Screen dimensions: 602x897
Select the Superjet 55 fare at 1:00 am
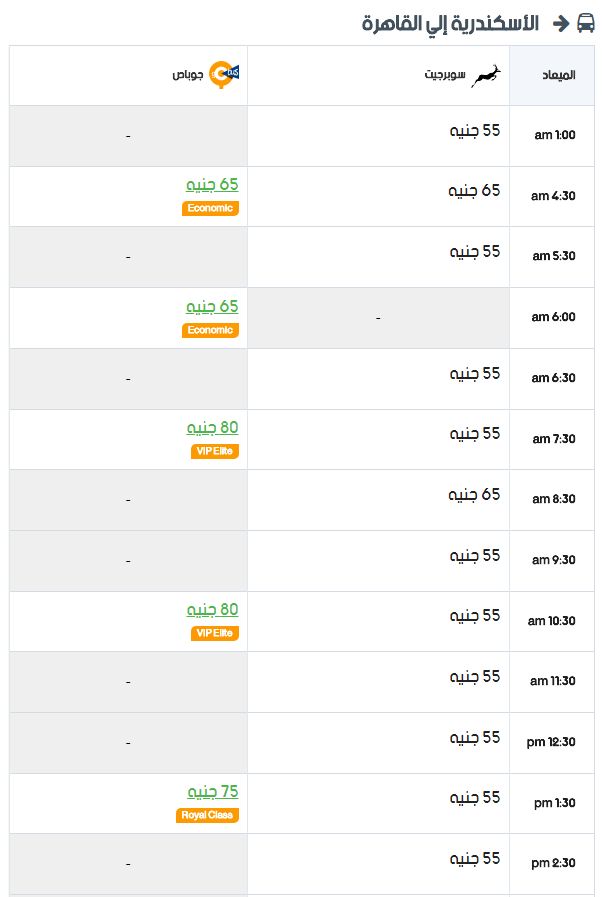(x=475, y=130)
